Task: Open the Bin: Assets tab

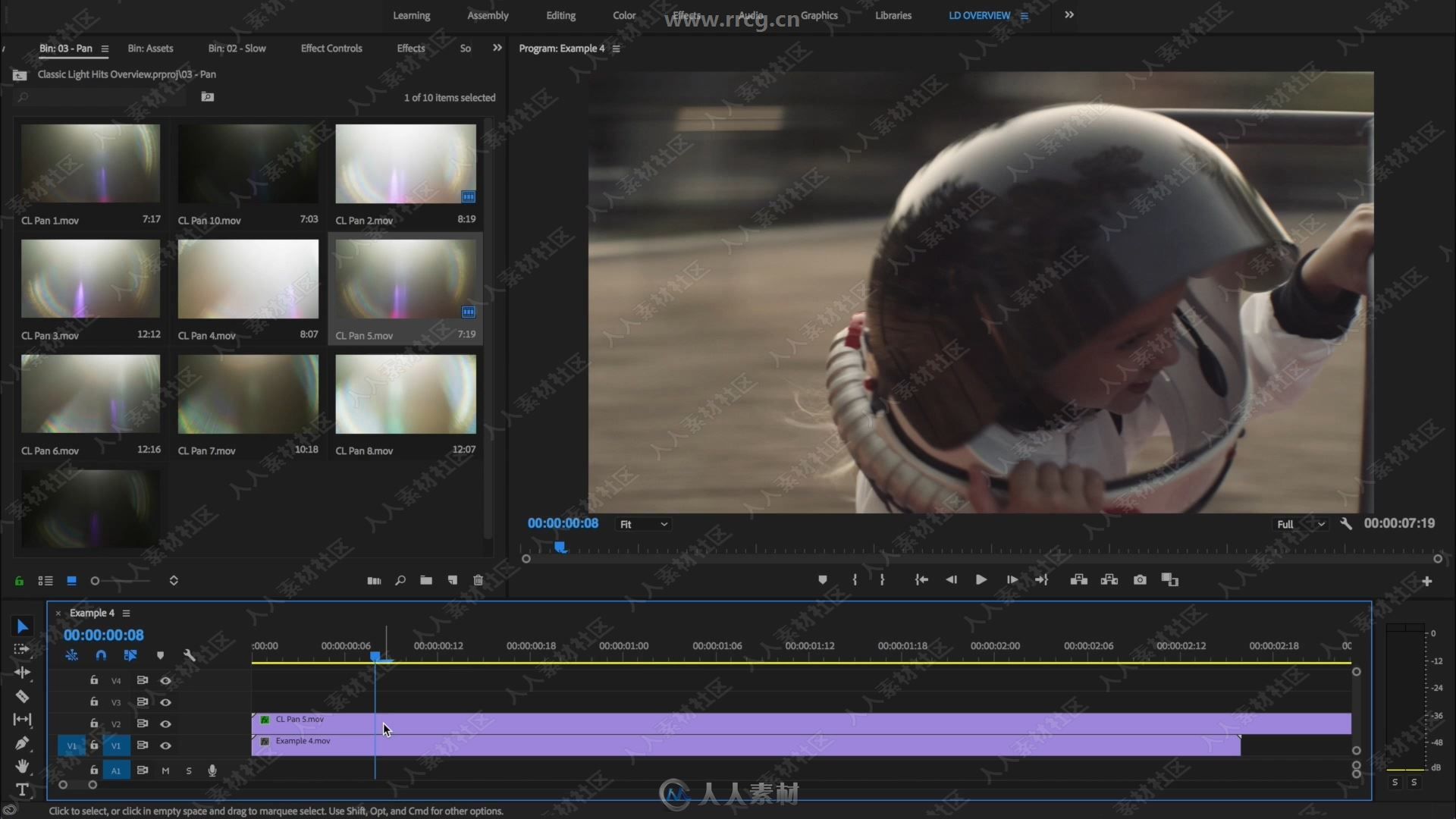Action: pyautogui.click(x=150, y=48)
